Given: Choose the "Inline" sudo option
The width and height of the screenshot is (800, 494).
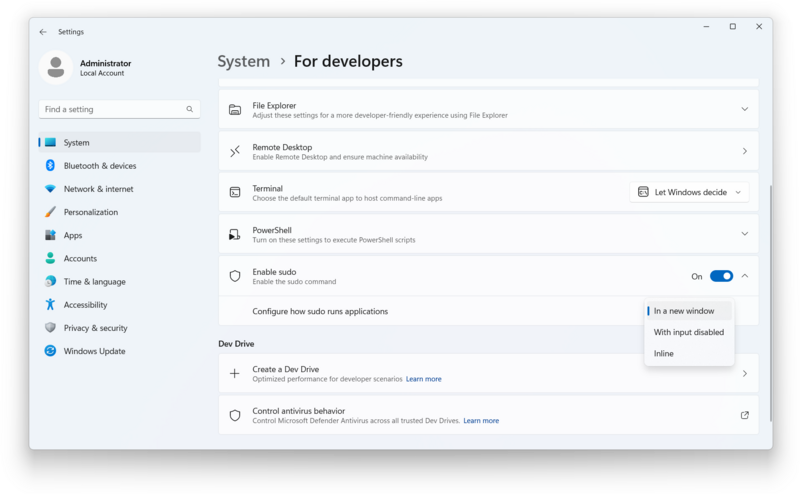Looking at the screenshot, I should 664,353.
